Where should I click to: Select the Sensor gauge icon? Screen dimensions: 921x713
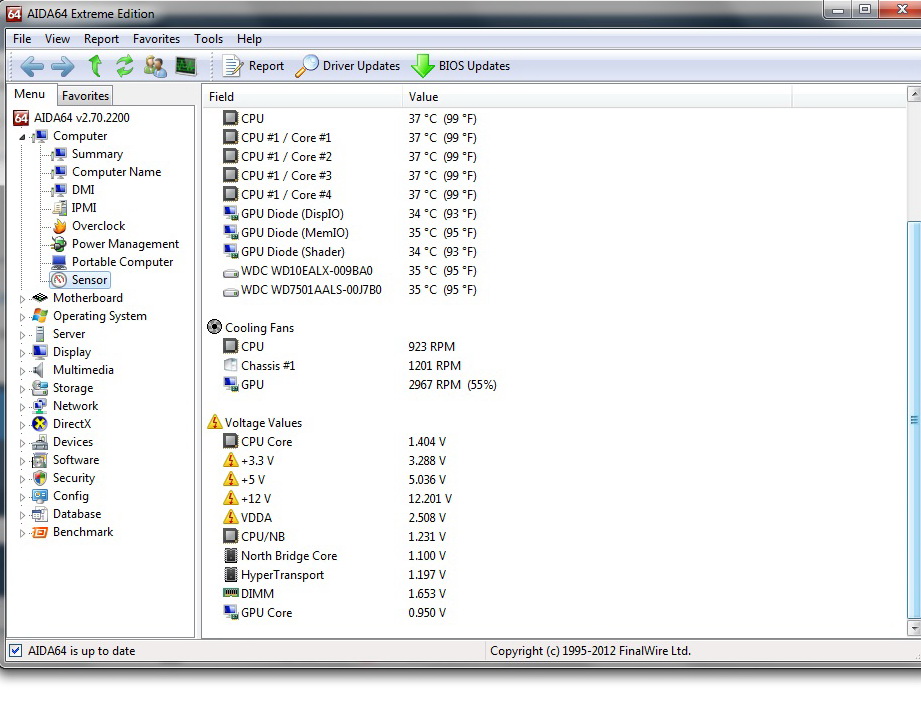pos(59,280)
